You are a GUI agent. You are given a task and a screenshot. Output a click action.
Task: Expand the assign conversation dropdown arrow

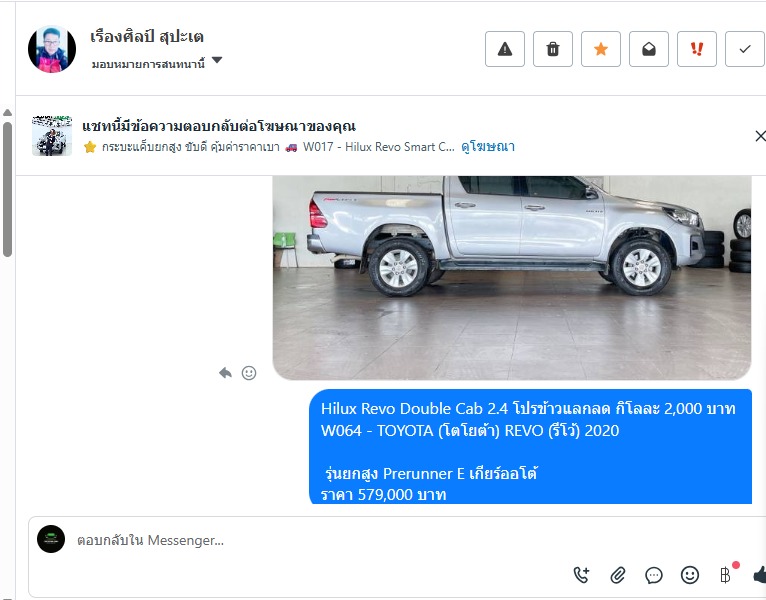tap(217, 60)
